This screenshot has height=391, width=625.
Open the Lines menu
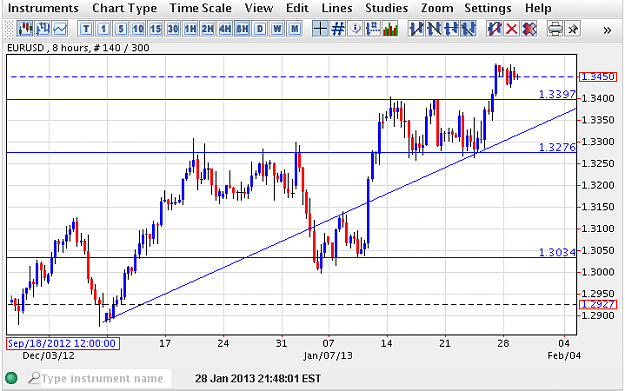click(x=337, y=8)
